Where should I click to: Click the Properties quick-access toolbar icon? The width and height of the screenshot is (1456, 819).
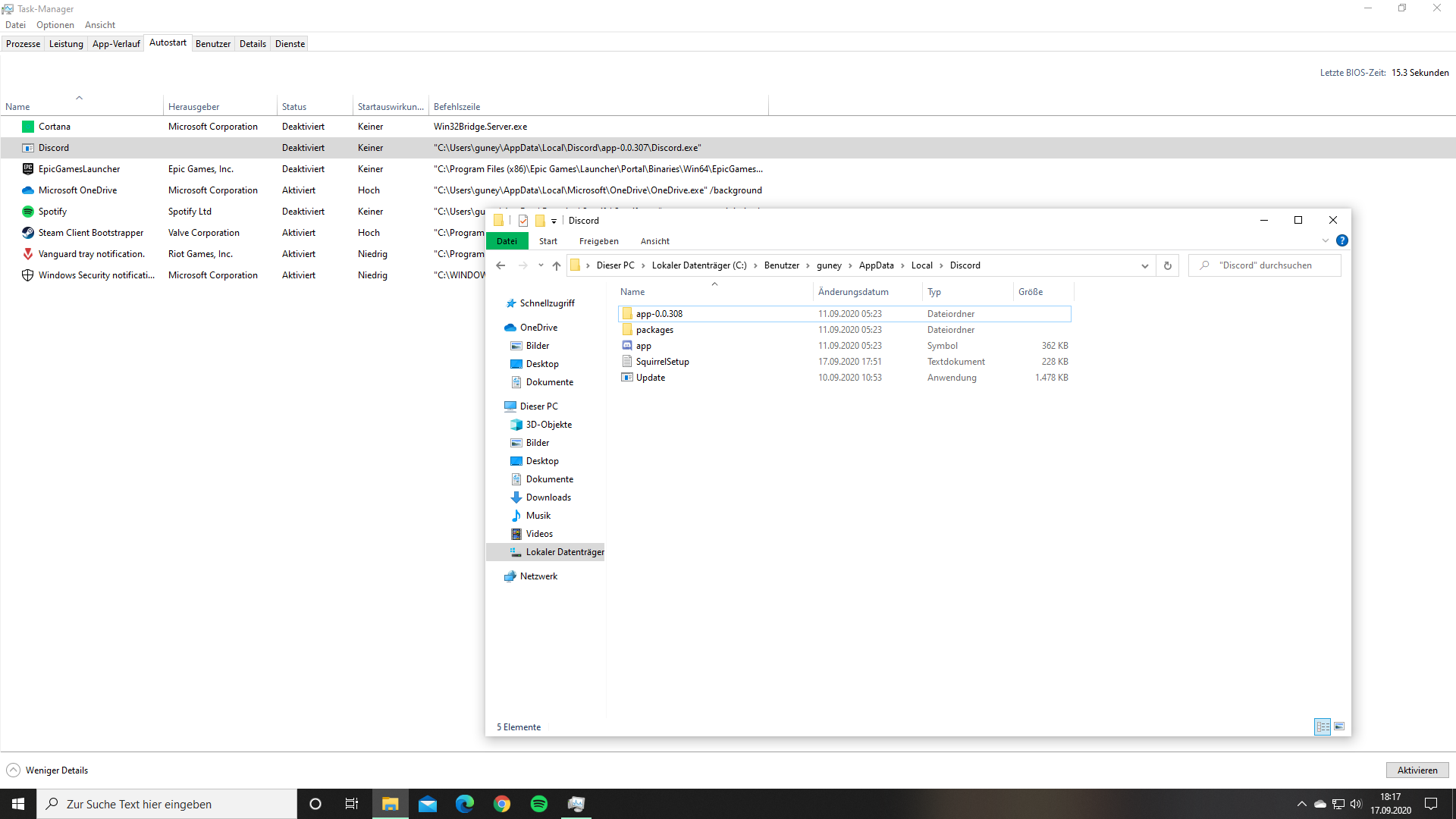(523, 221)
